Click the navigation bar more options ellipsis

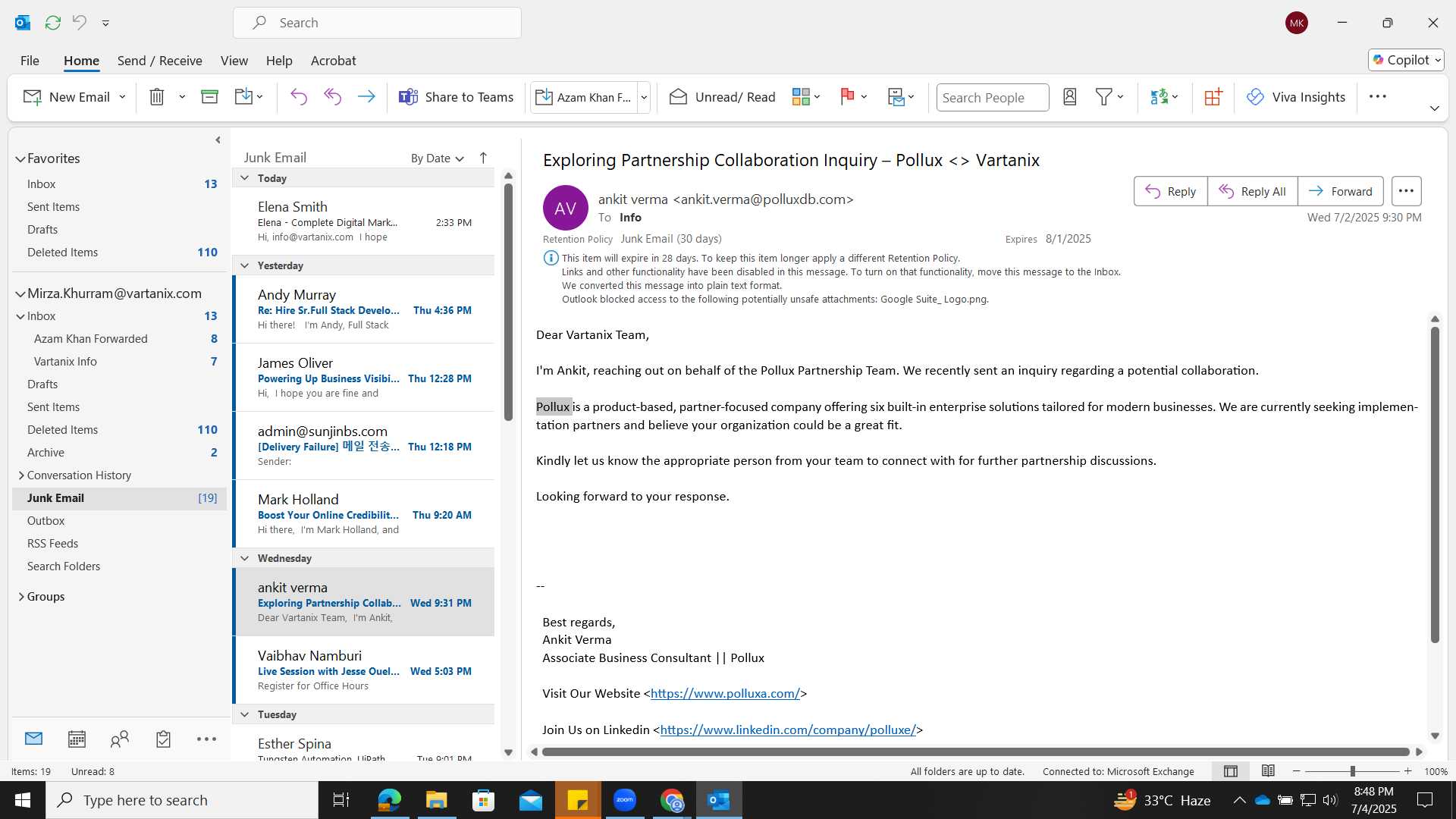click(206, 739)
